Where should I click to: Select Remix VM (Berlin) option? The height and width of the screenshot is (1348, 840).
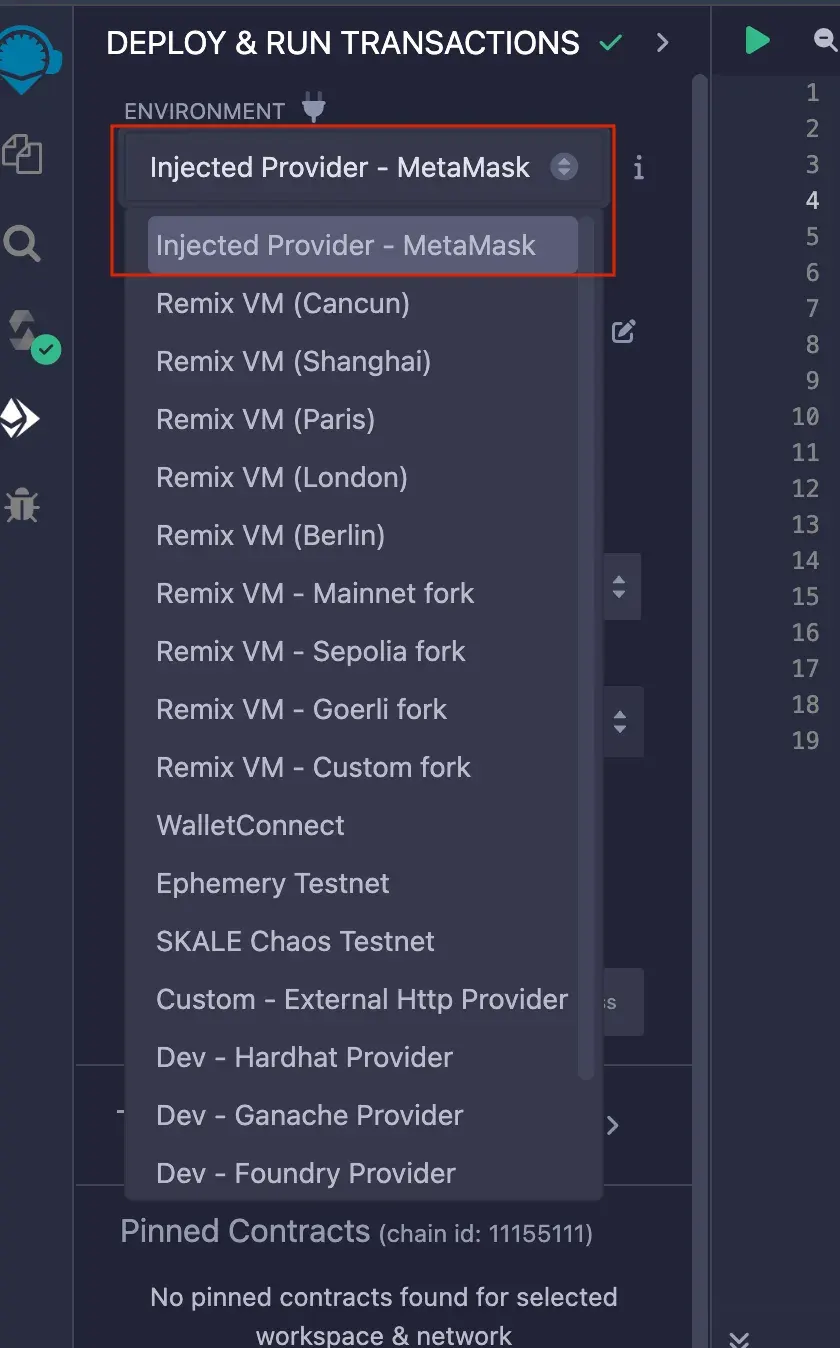tap(363, 535)
